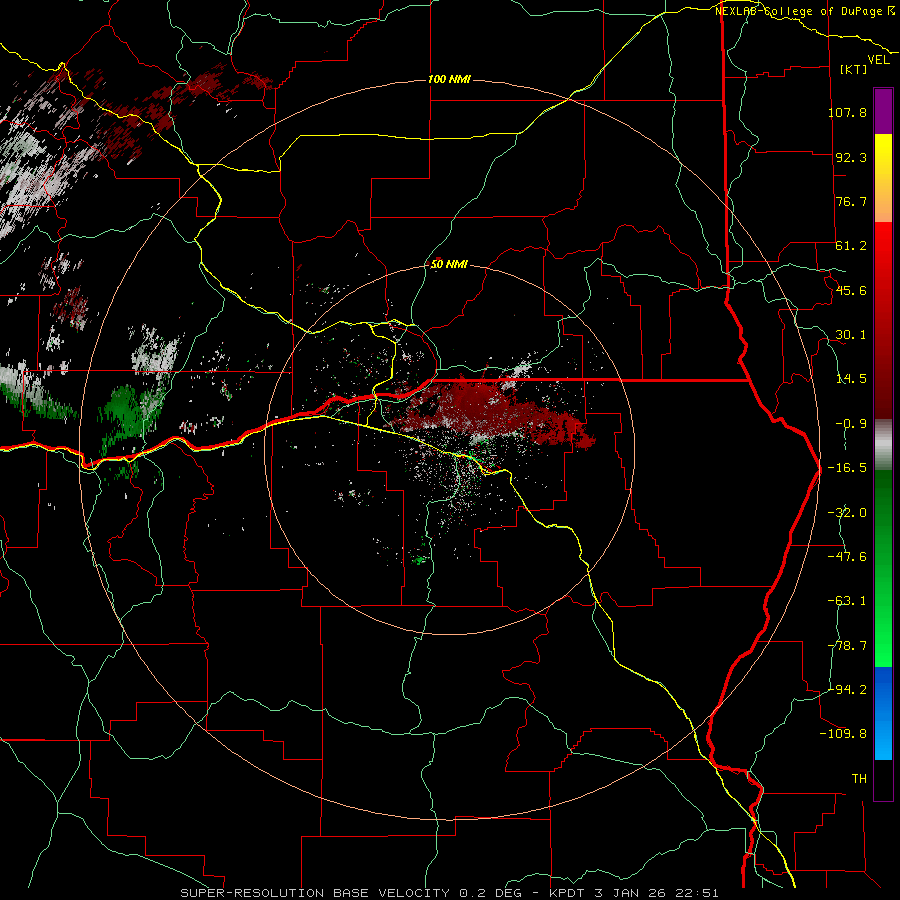Click the 50 NMI range ring label
Image resolution: width=900 pixels, height=900 pixels.
tap(449, 264)
